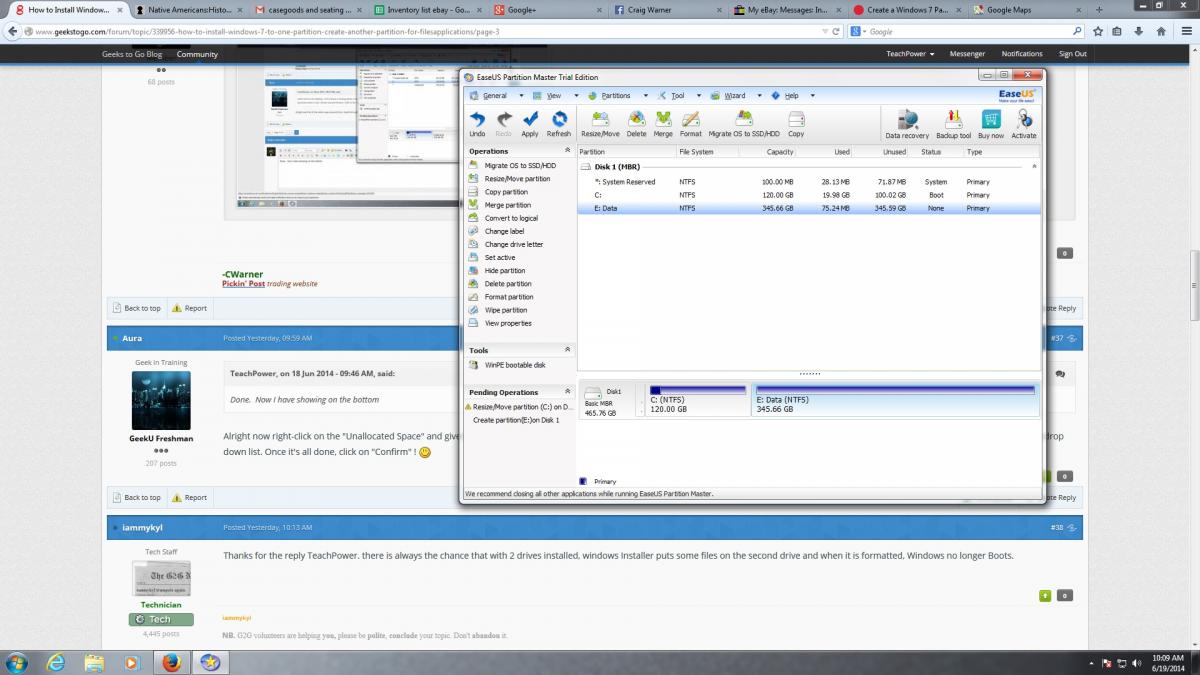Open the Firefox menu hamburger icon
Viewport: 1200px width, 675px height.
coord(1185,31)
